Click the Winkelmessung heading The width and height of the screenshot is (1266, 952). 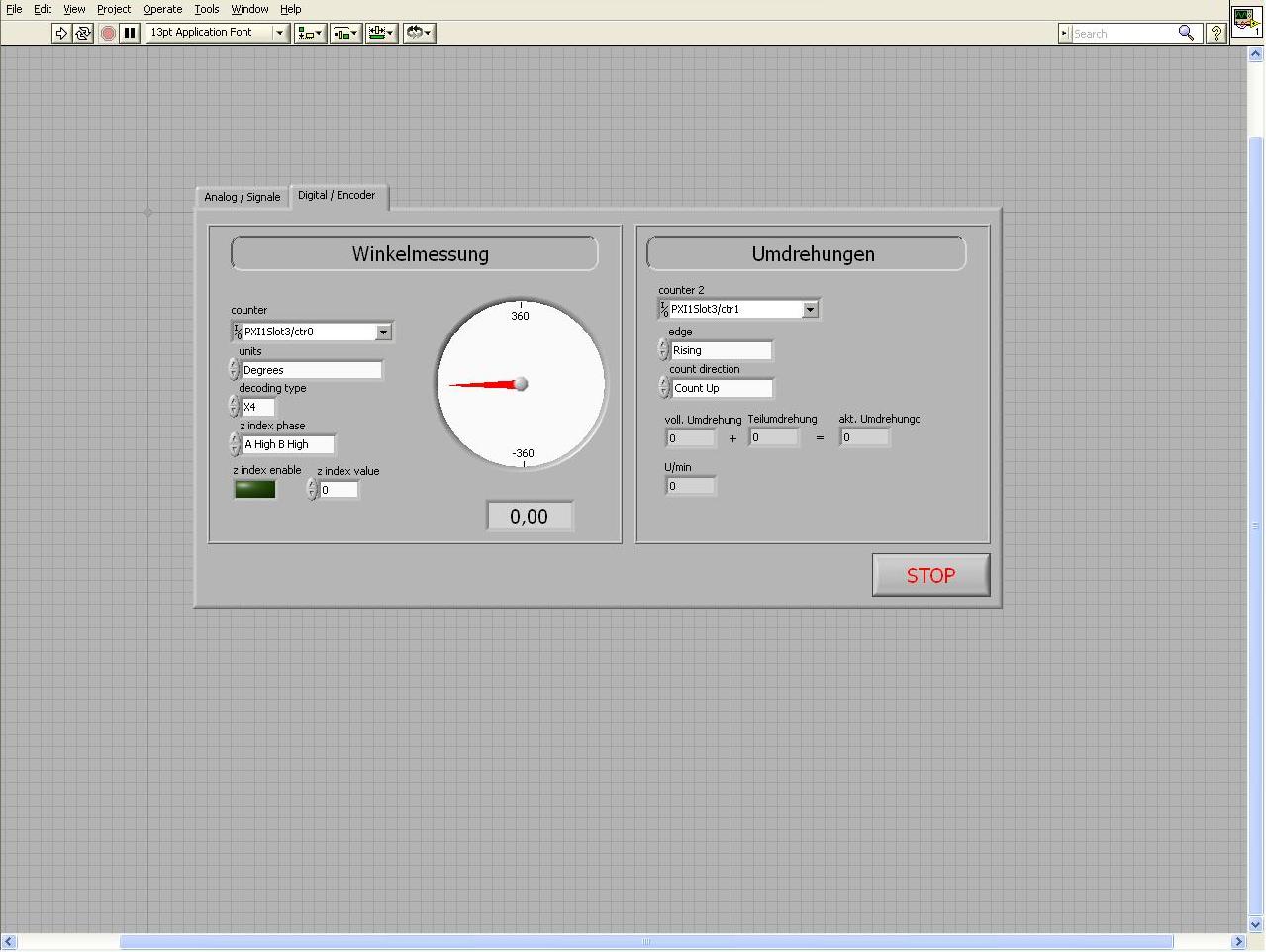(x=421, y=254)
